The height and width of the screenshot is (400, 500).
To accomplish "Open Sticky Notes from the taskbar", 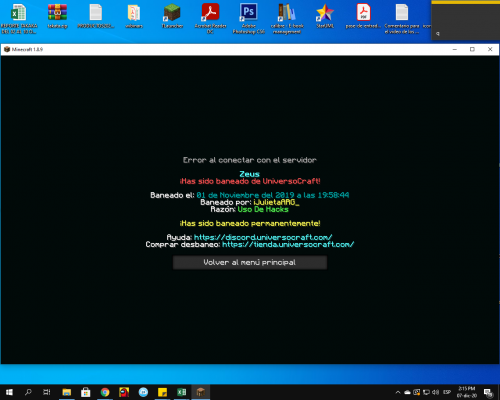I will (x=162, y=392).
